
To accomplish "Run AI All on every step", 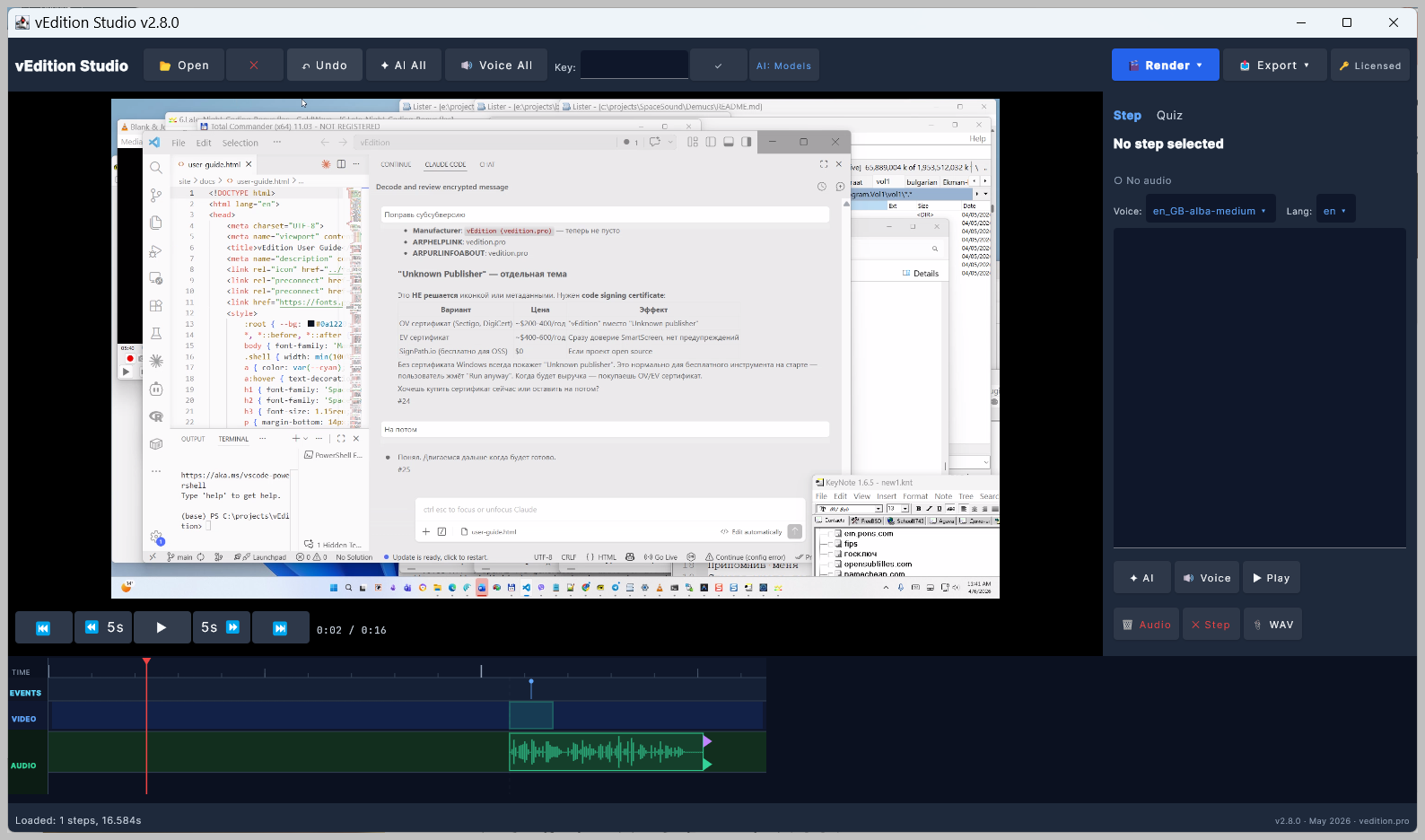I will point(404,66).
